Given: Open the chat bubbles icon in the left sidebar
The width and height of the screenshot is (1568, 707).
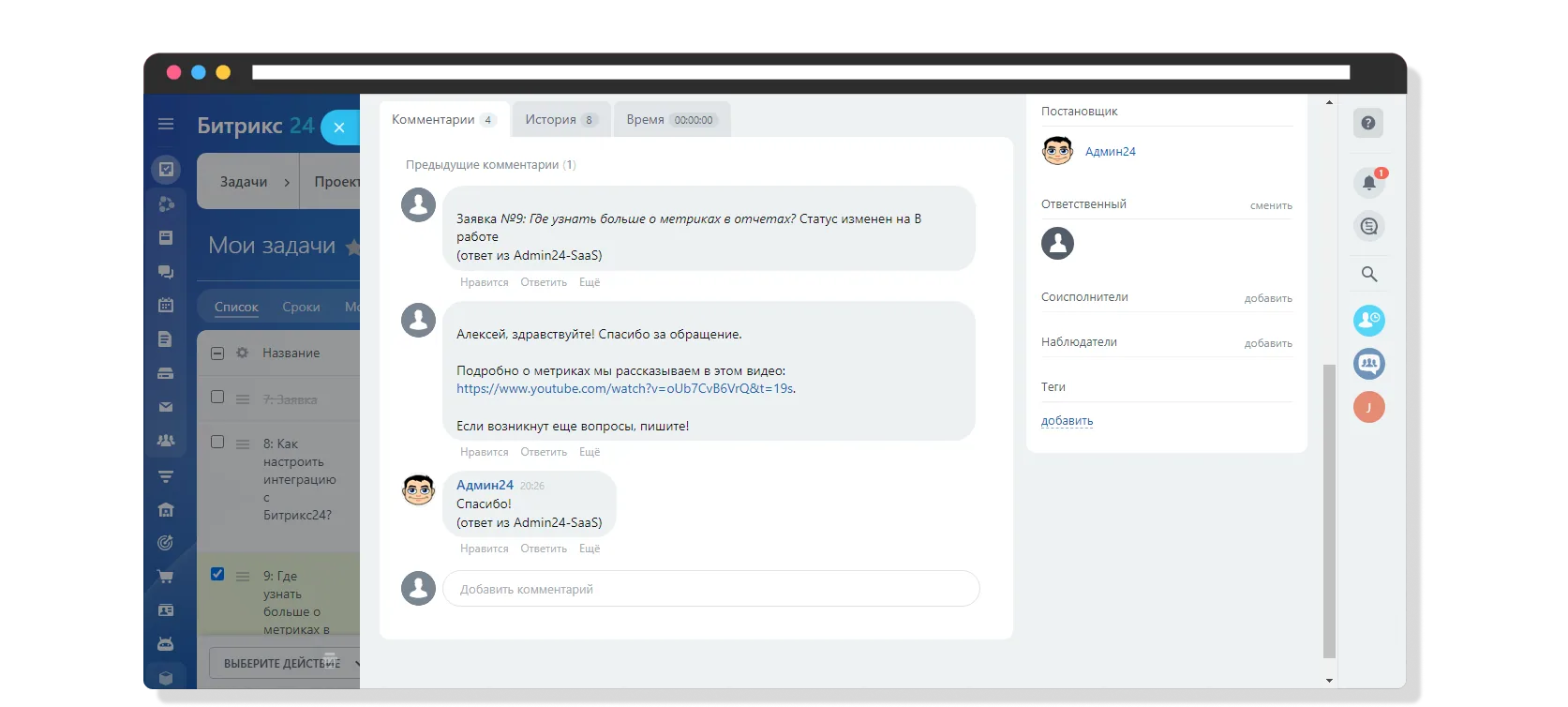Looking at the screenshot, I should pos(166,272).
